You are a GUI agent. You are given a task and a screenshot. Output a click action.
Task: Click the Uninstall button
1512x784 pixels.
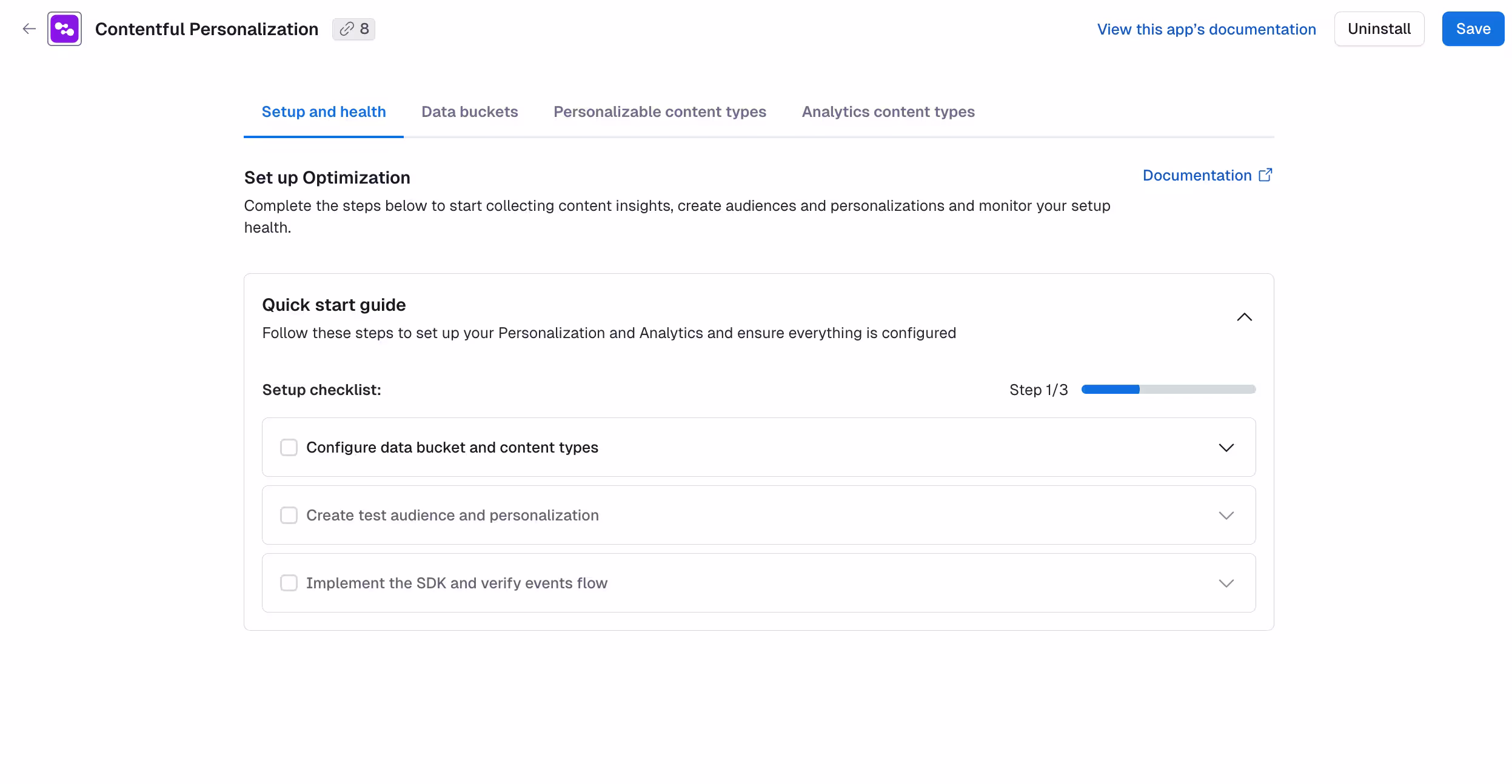point(1379,29)
